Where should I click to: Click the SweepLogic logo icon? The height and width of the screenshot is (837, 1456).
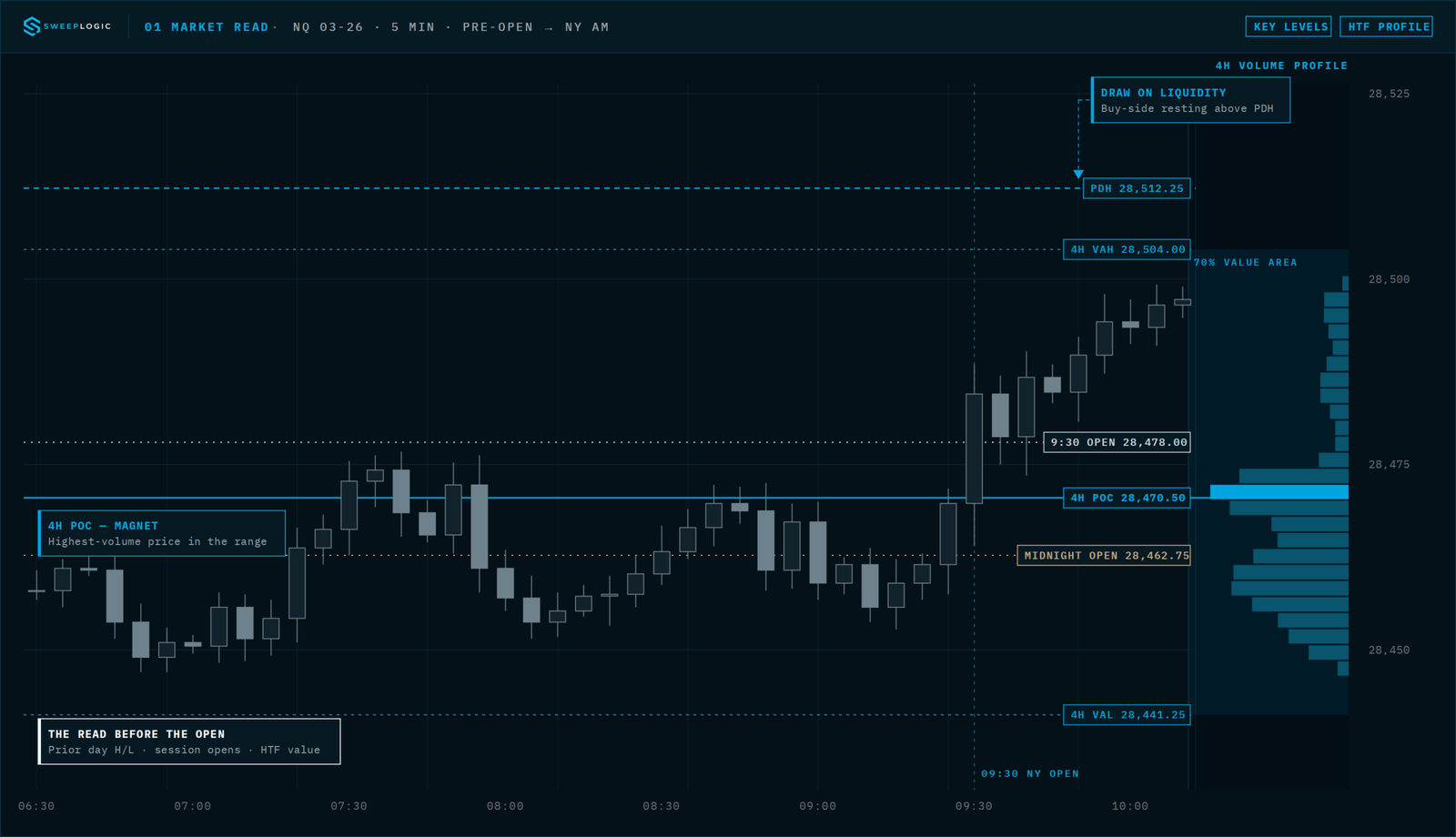click(x=32, y=26)
